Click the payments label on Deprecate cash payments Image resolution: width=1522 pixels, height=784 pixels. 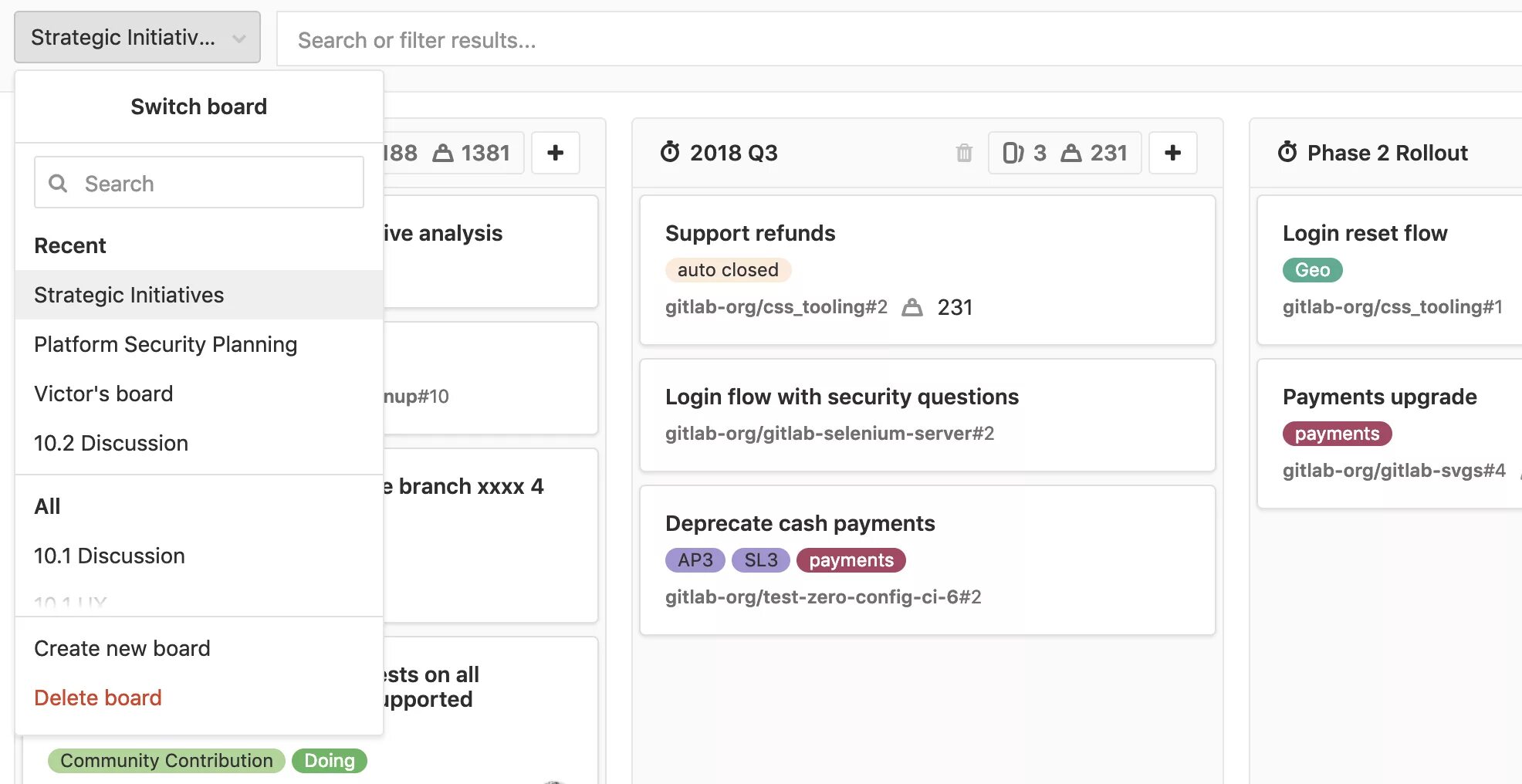pyautogui.click(x=851, y=560)
